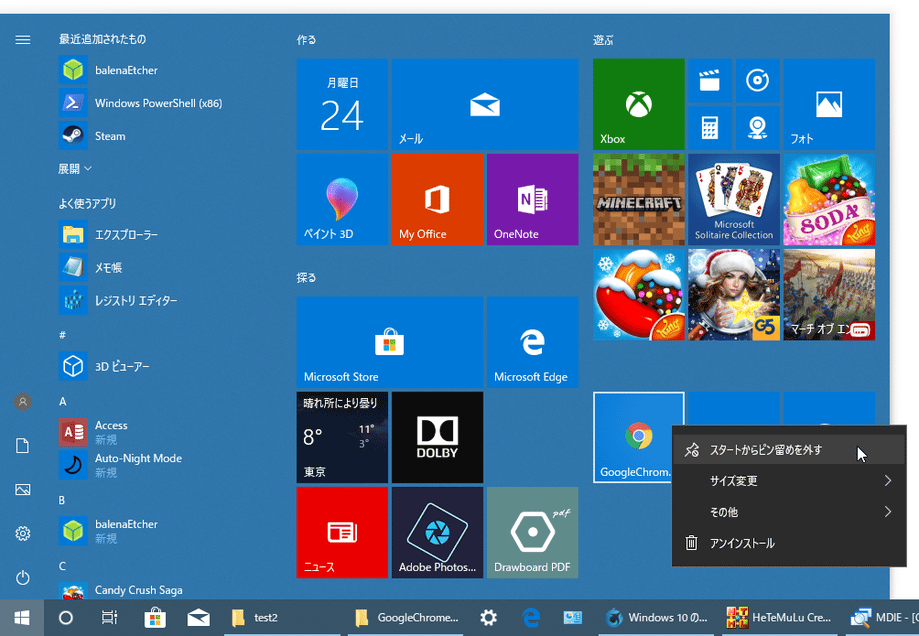The image size is (919, 636).
Task: Open the フォト photos tile
Action: coord(829,104)
